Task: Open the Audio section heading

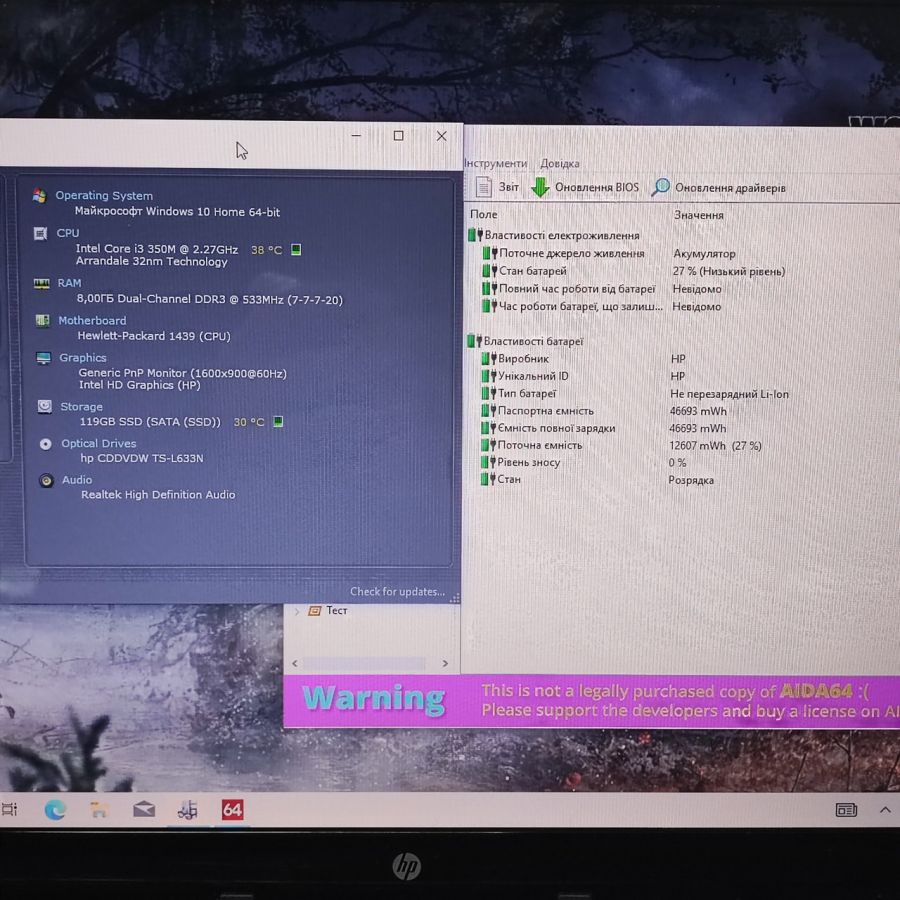Action: [x=77, y=479]
